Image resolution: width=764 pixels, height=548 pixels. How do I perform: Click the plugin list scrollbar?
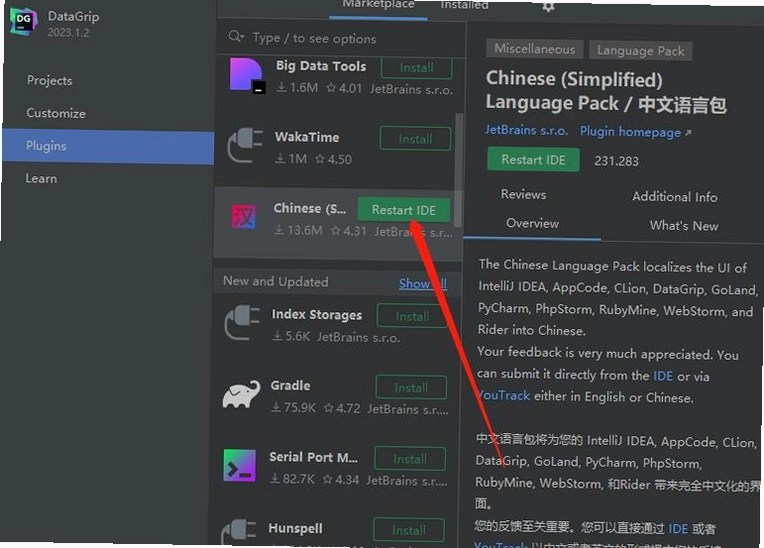click(x=458, y=170)
